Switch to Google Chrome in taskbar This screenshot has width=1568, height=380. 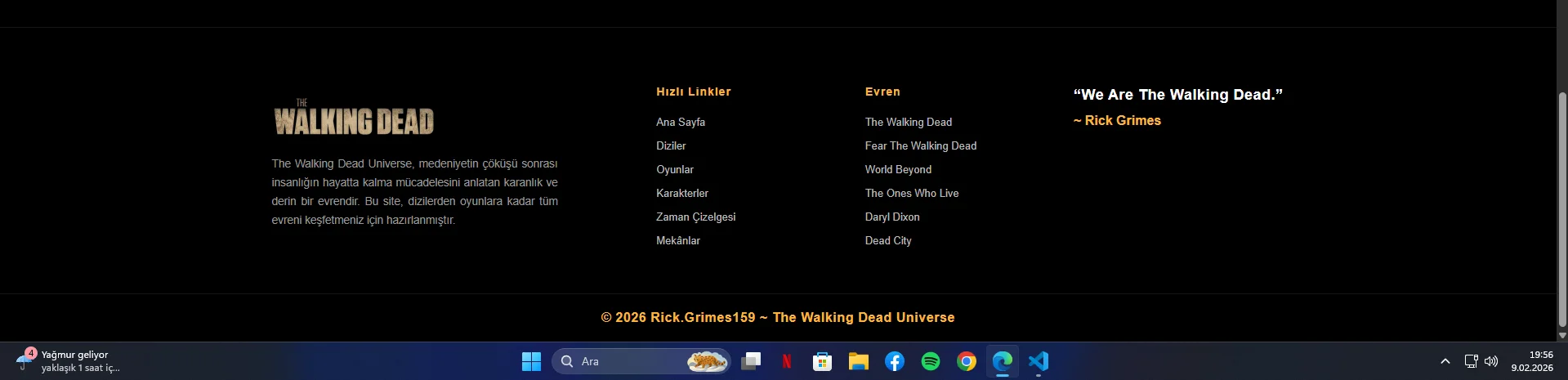point(966,361)
